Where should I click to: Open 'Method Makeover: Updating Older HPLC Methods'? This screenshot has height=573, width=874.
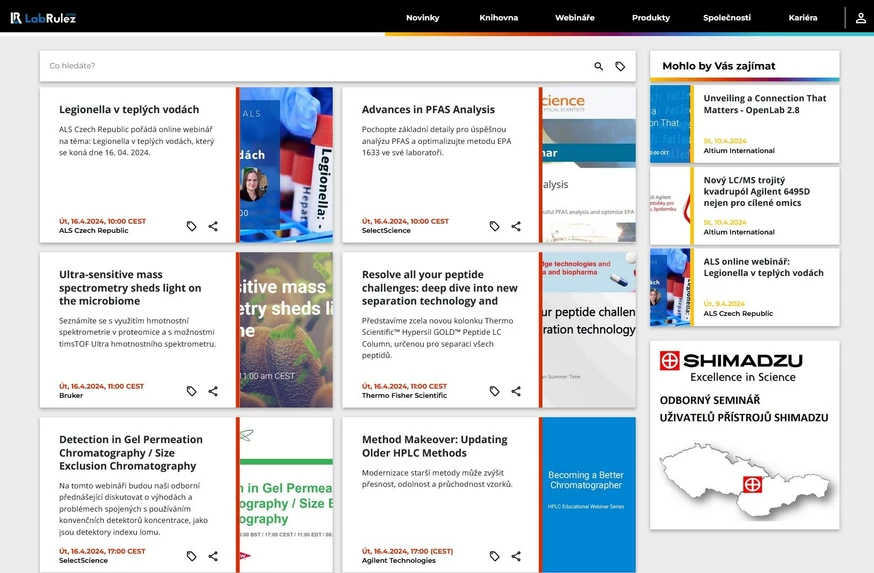coord(435,446)
